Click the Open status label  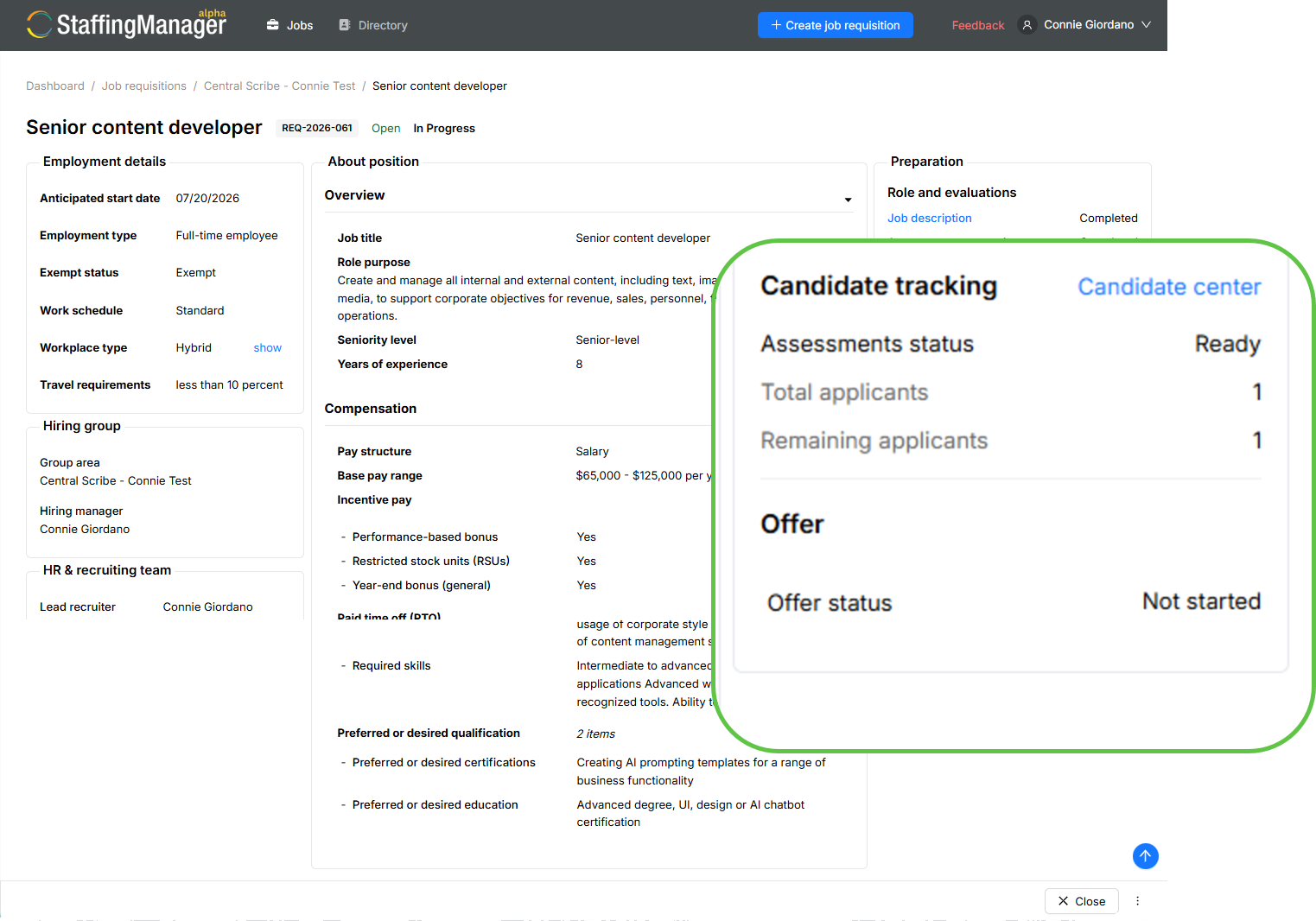tap(386, 129)
